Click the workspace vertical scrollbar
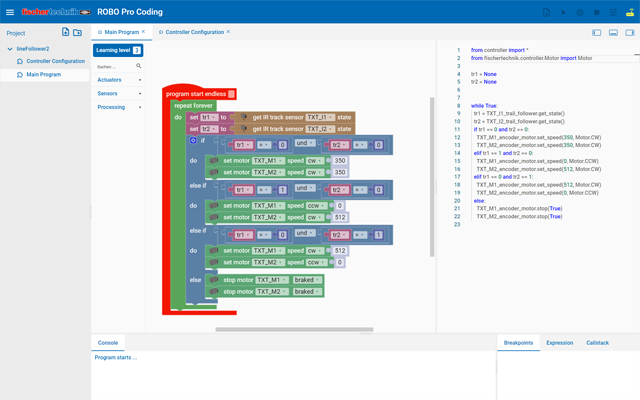 432,177
